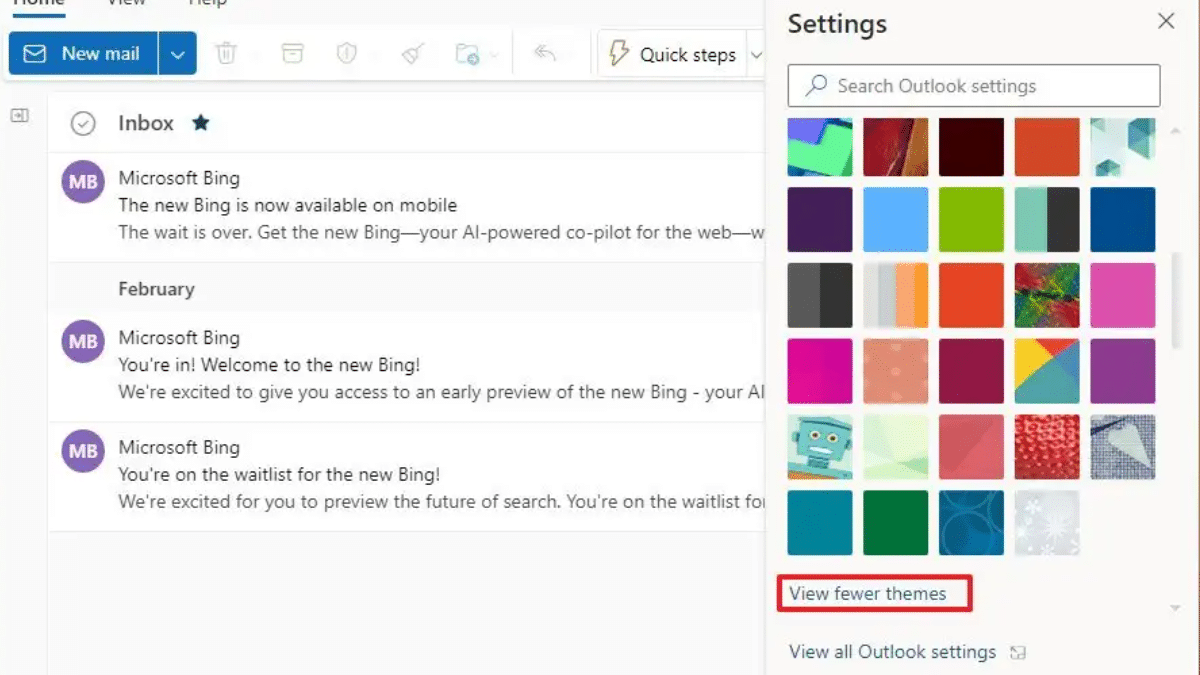Screen dimensions: 1200x675
Task: Select the red knit texture theme
Action: pos(1047,447)
